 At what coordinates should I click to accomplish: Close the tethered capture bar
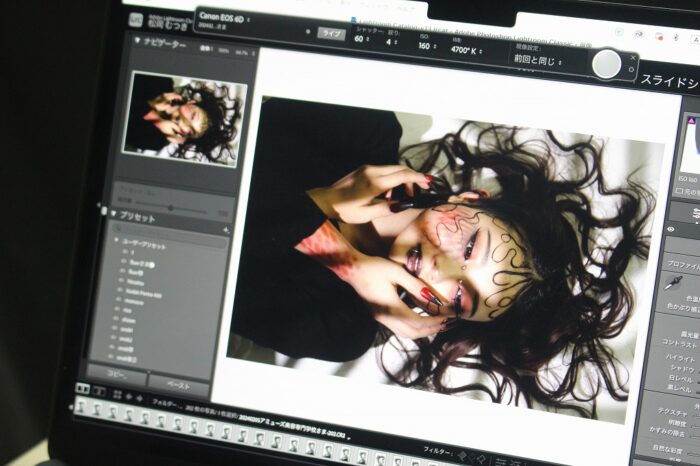coord(633,58)
